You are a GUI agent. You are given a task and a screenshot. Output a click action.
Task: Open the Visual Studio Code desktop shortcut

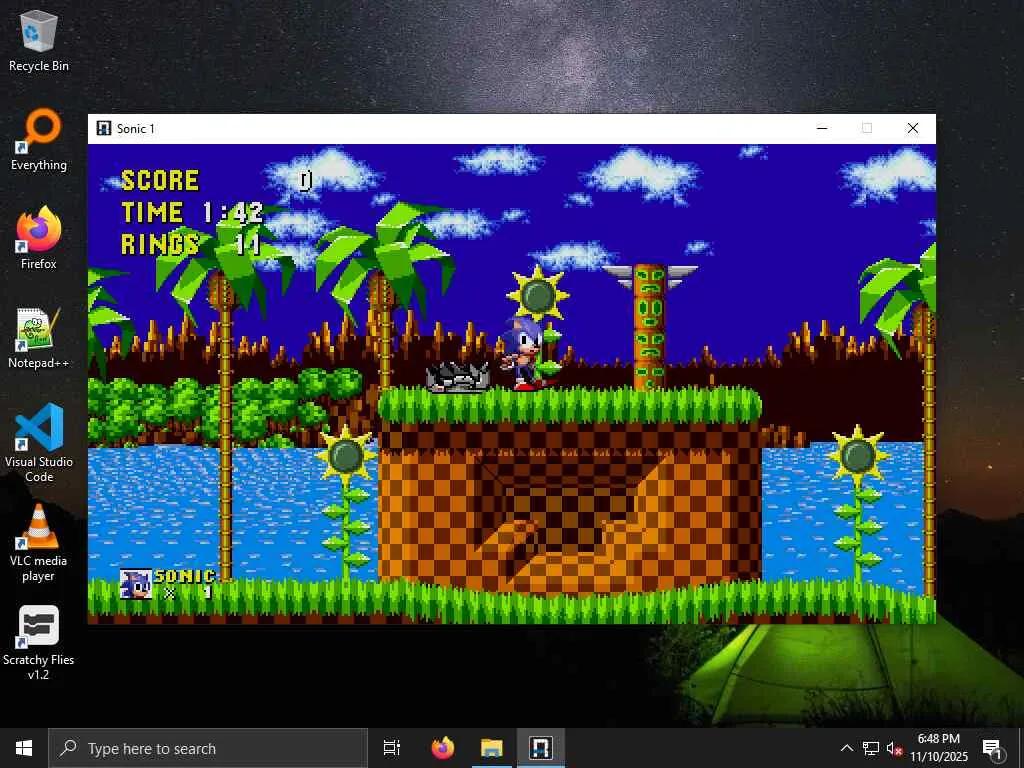(39, 444)
